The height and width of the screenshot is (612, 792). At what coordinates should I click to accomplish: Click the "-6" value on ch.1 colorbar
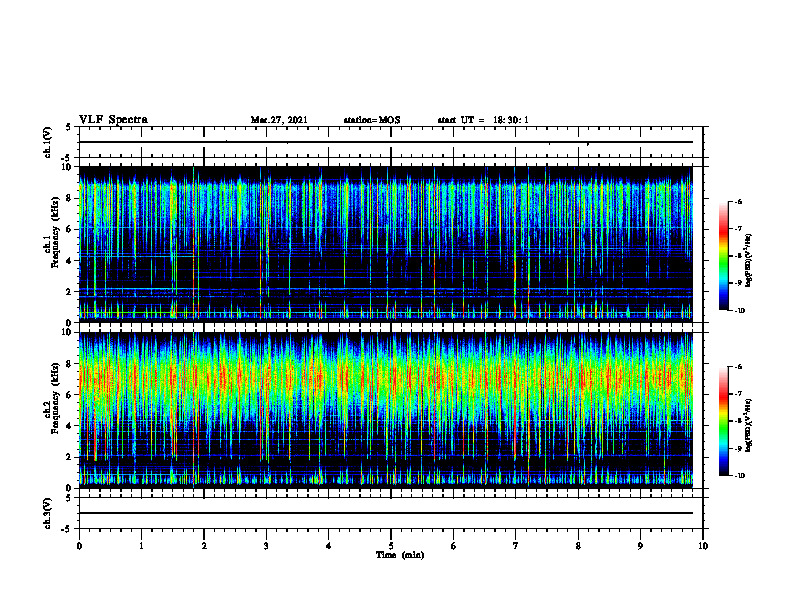click(x=738, y=201)
